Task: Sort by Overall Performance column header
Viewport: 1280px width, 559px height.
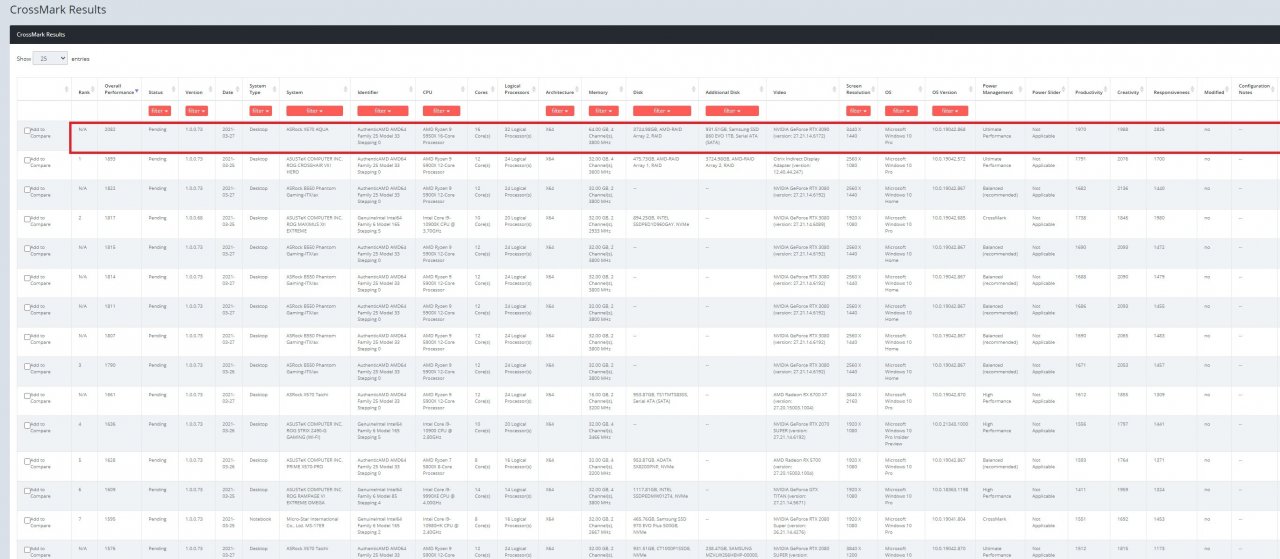Action: click(x=118, y=89)
